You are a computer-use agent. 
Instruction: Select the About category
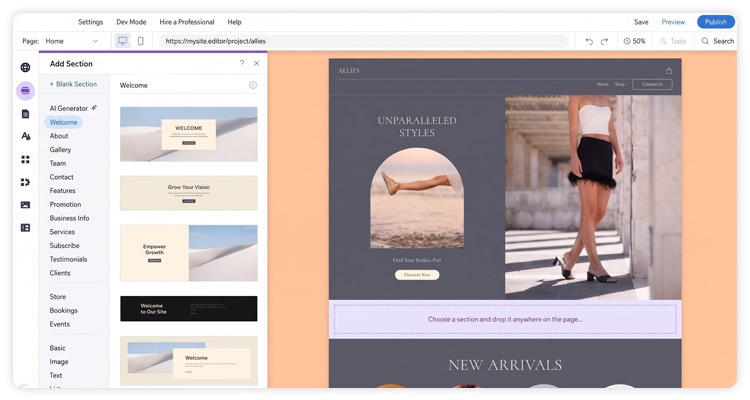pos(59,136)
